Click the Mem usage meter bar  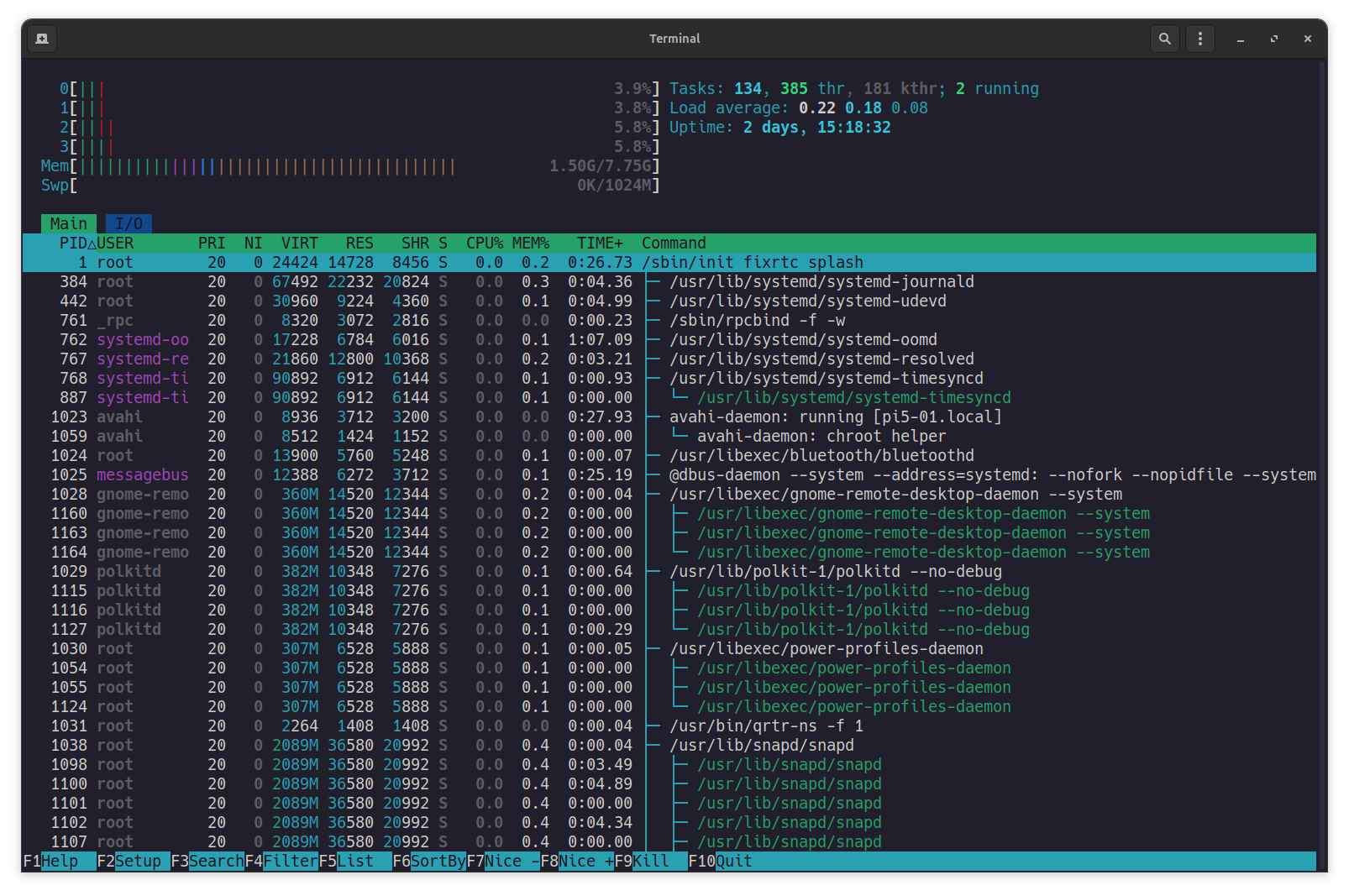(x=350, y=165)
